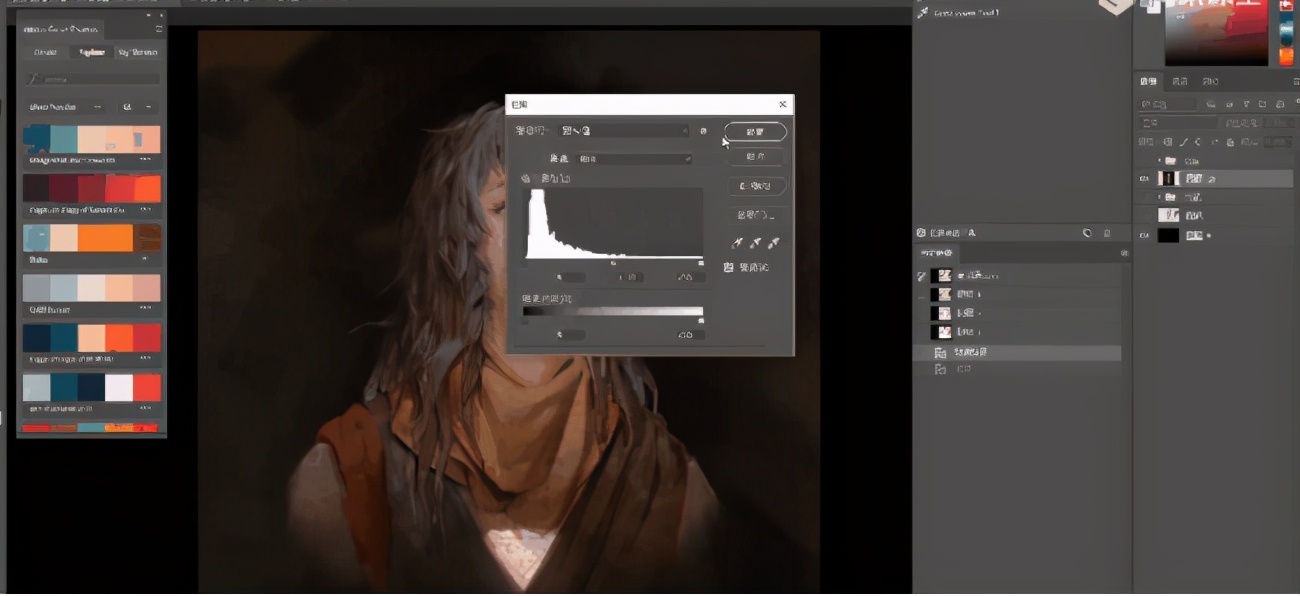The width and height of the screenshot is (1300, 596).
Task: Click the ellipsis on the first color theme
Action: [145, 160]
